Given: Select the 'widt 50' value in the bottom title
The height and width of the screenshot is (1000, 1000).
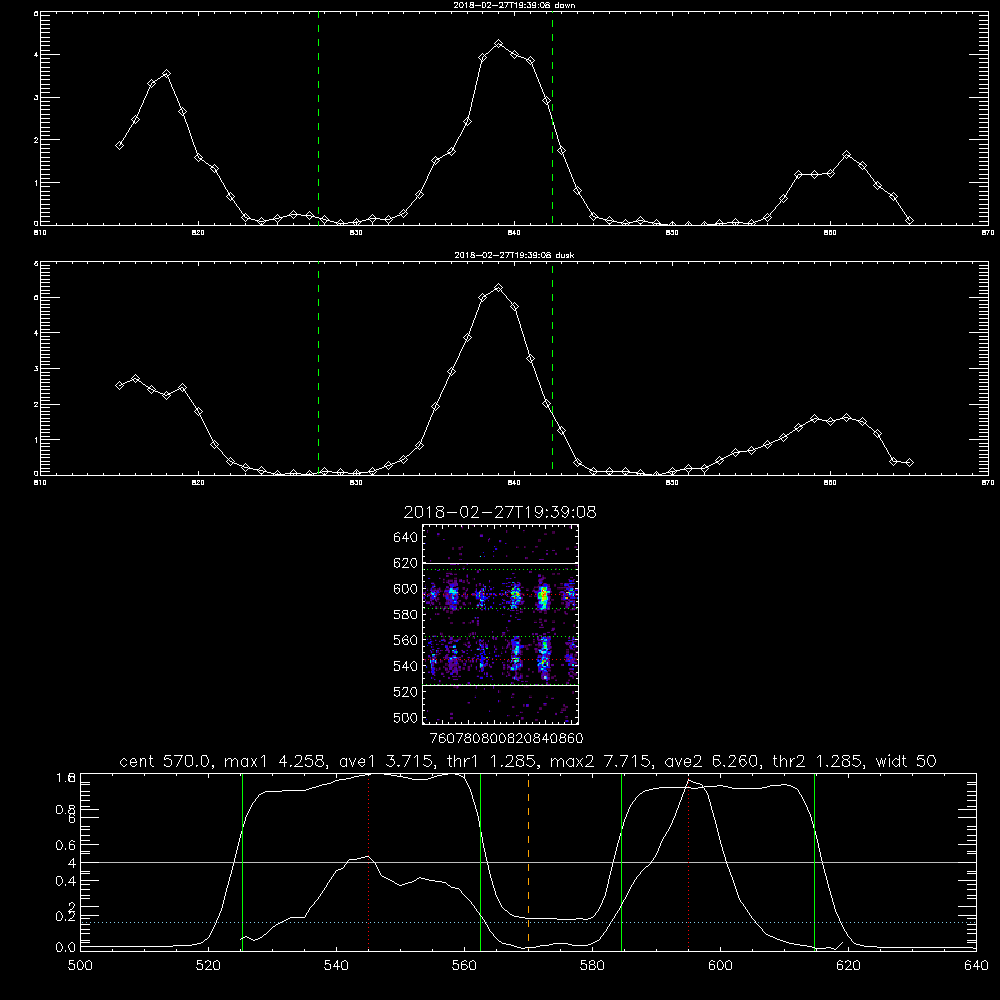Looking at the screenshot, I should (906, 761).
